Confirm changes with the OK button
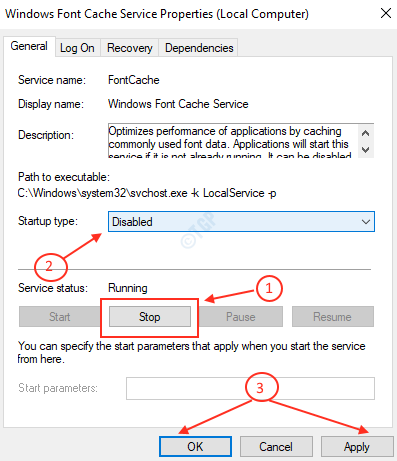 point(195,447)
